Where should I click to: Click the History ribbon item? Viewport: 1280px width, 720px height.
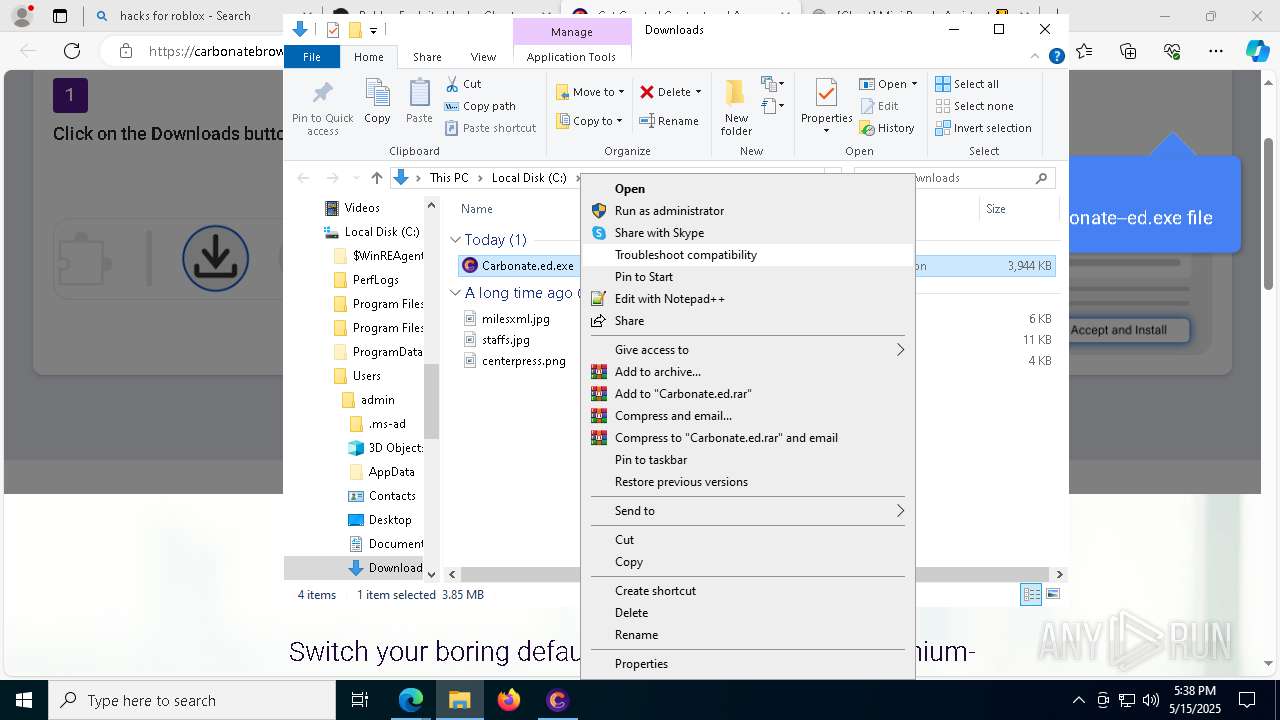(887, 128)
